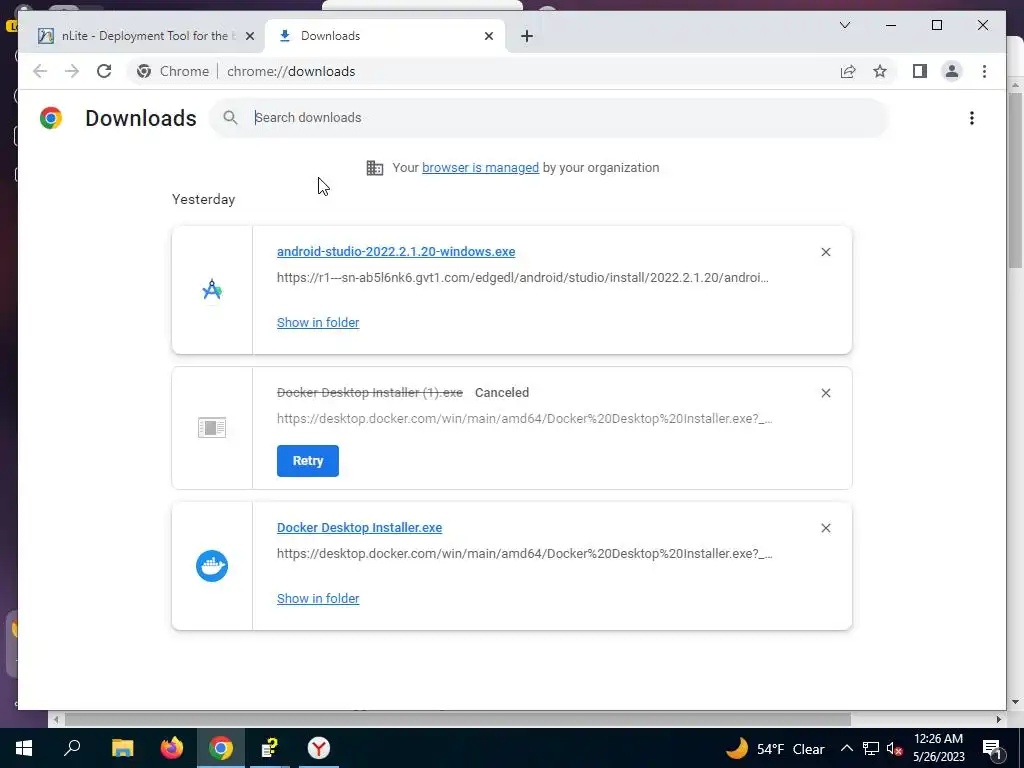Viewport: 1024px width, 768px height.
Task: Click the vertical page scrollbar thumb
Action: [x=1015, y=180]
